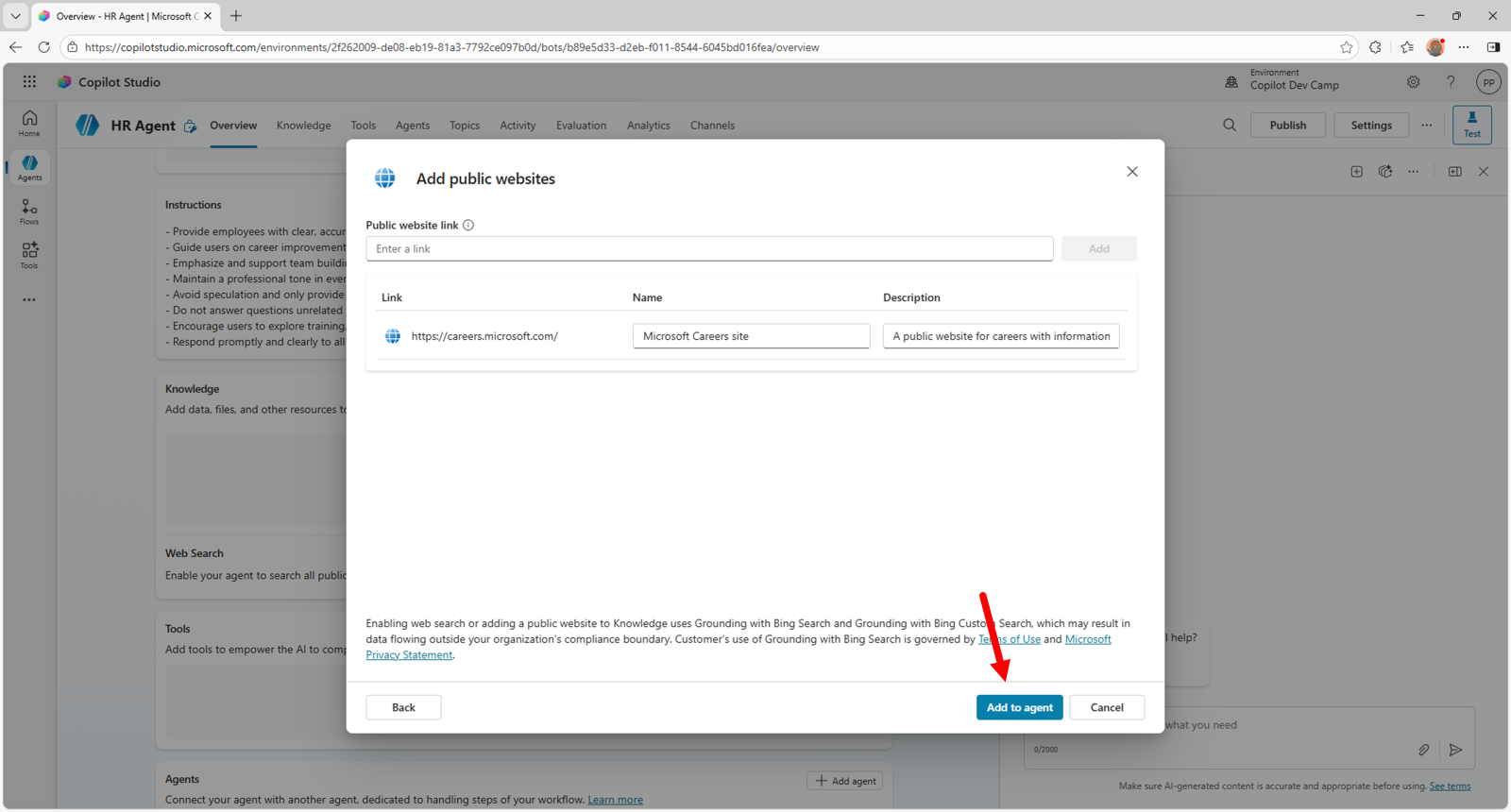Edit the Microsoft Careers site name field
1511x812 pixels.
pos(751,336)
